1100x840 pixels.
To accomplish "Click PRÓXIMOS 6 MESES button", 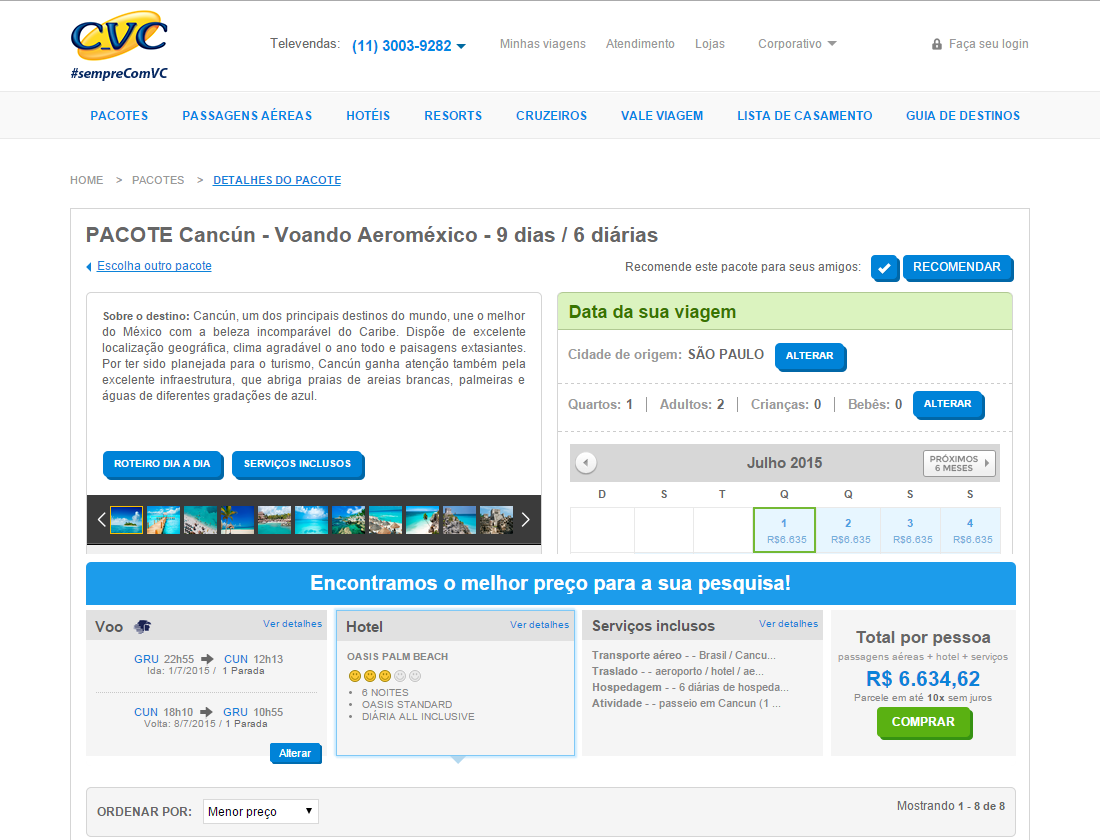I will click(x=959, y=463).
